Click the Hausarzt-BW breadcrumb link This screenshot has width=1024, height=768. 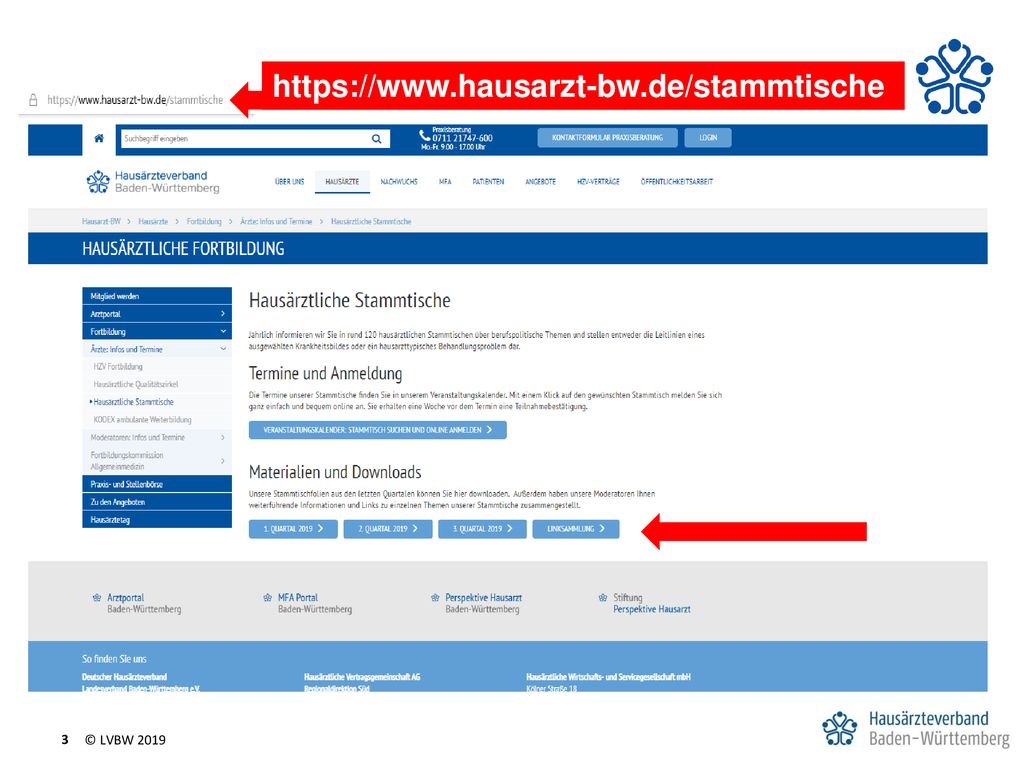101,221
